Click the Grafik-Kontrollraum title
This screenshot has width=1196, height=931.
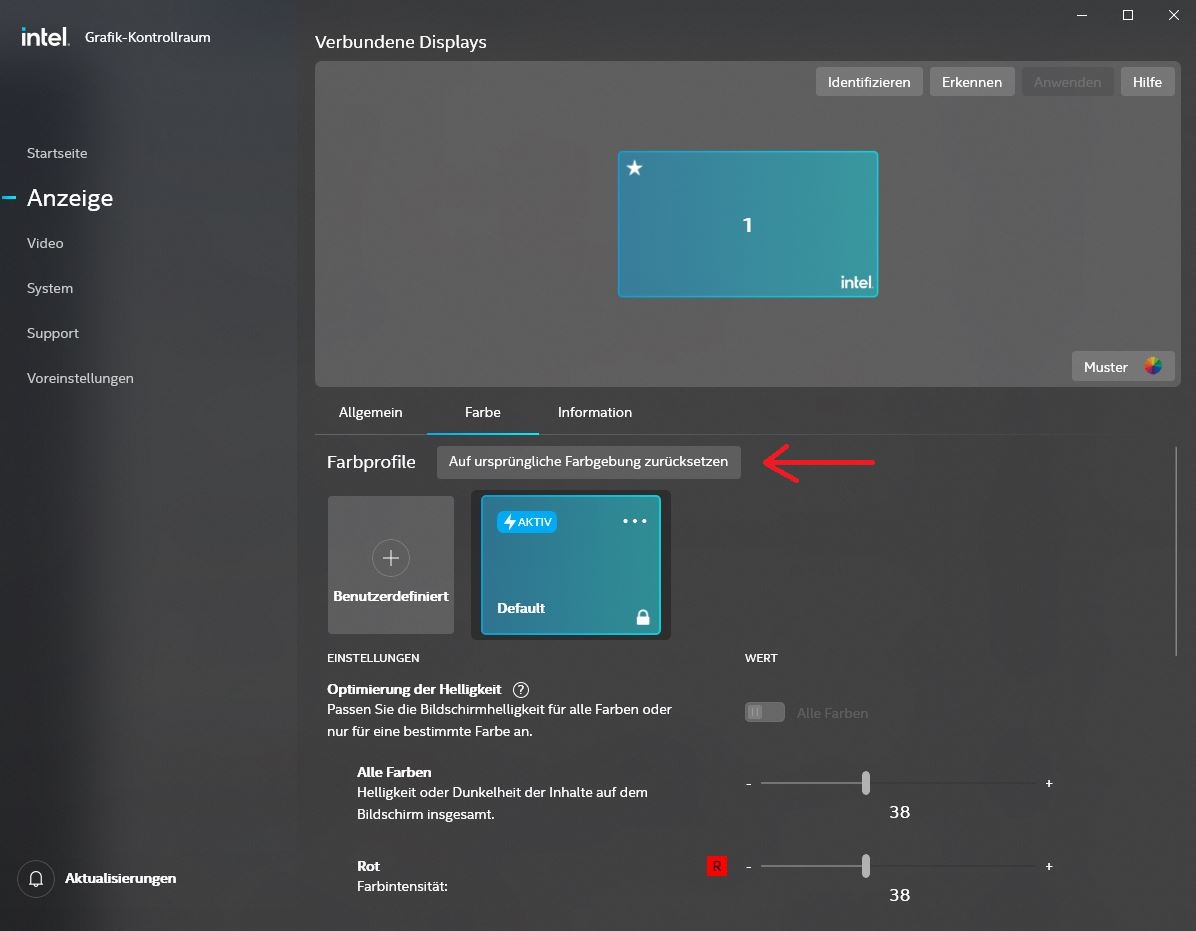(x=147, y=37)
